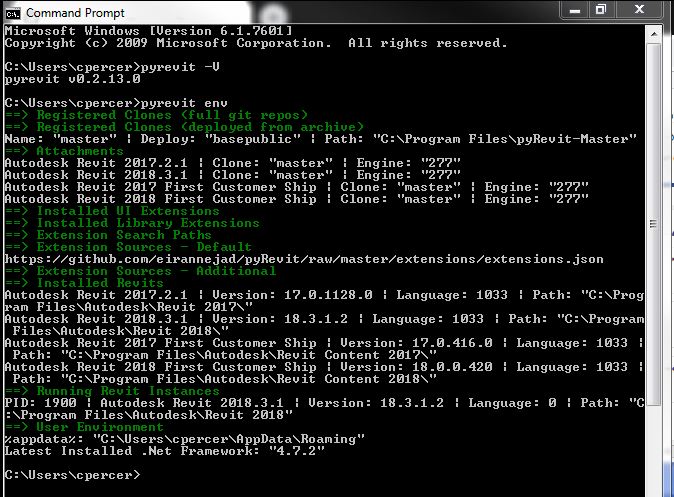This screenshot has height=497, width=674.
Task: Click 'Revit 2018 First Customer Ship | Clone' line
Action: [x=297, y=199]
